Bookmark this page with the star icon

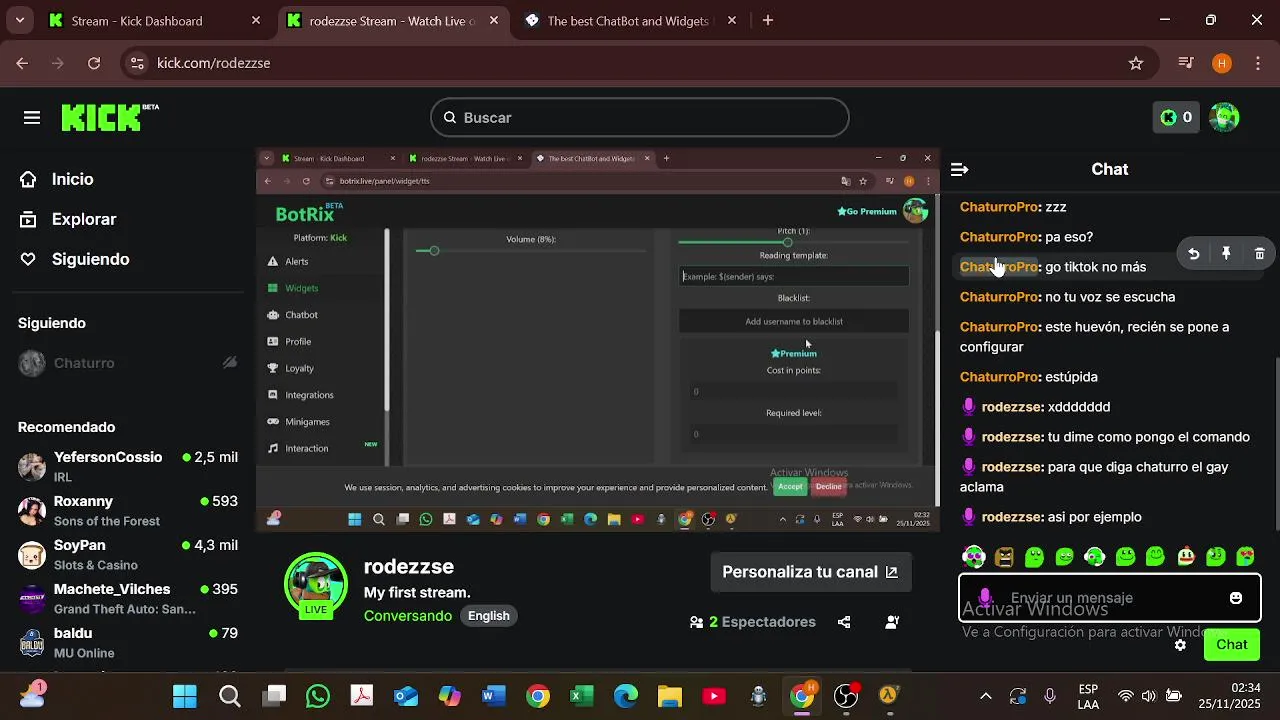[1136, 63]
